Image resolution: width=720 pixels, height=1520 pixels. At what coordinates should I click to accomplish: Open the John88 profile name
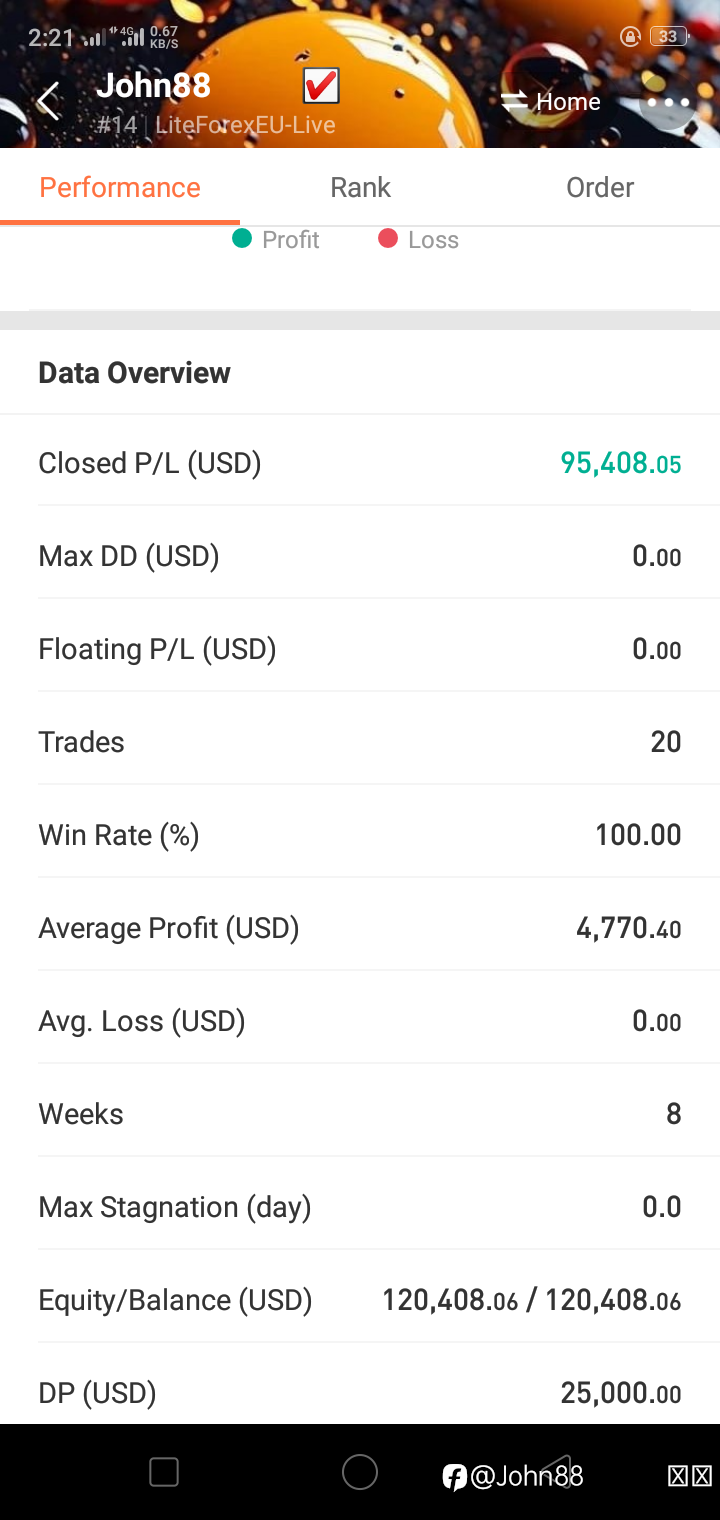[153, 86]
